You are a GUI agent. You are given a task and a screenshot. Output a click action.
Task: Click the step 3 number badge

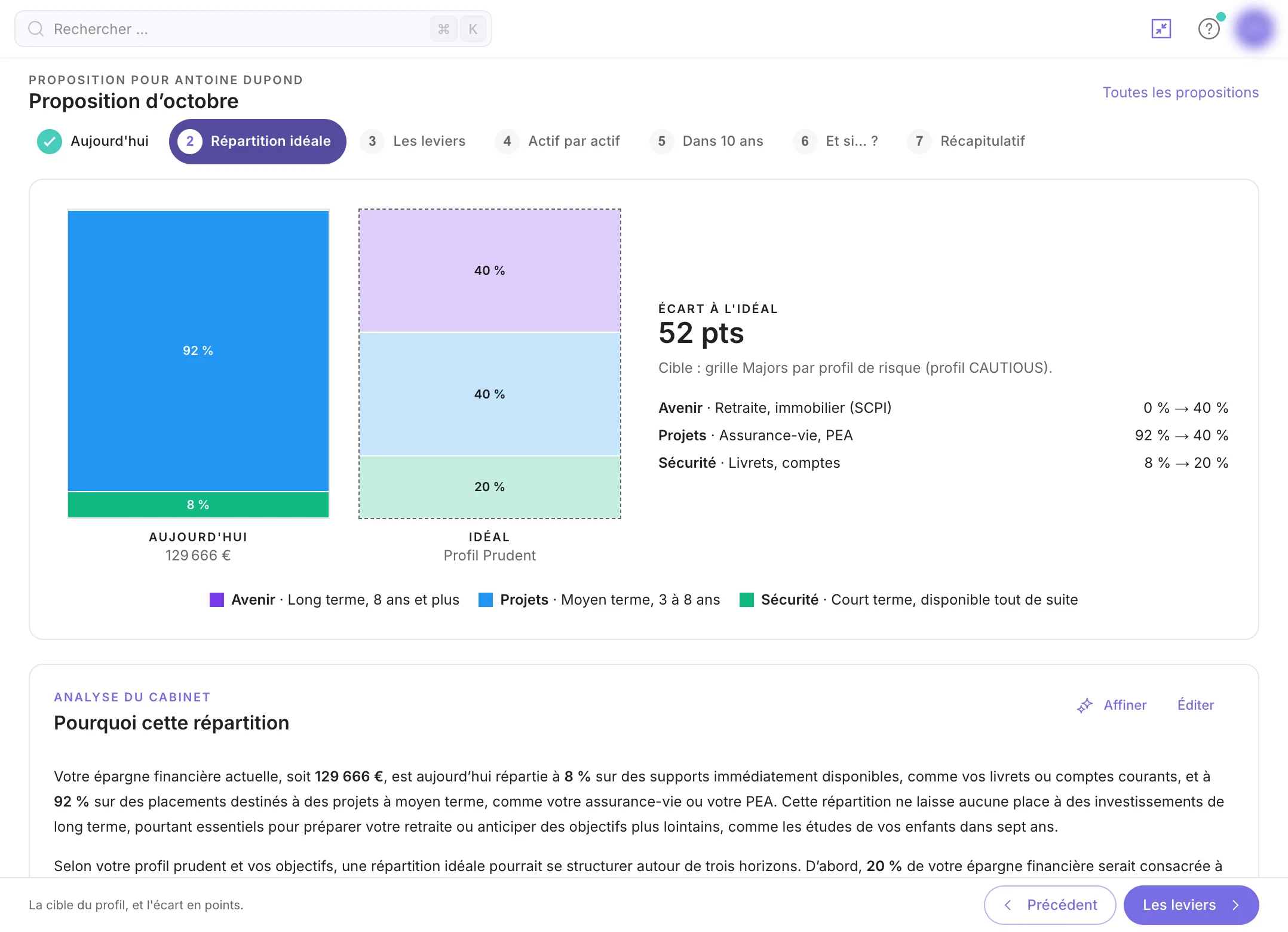coord(372,142)
